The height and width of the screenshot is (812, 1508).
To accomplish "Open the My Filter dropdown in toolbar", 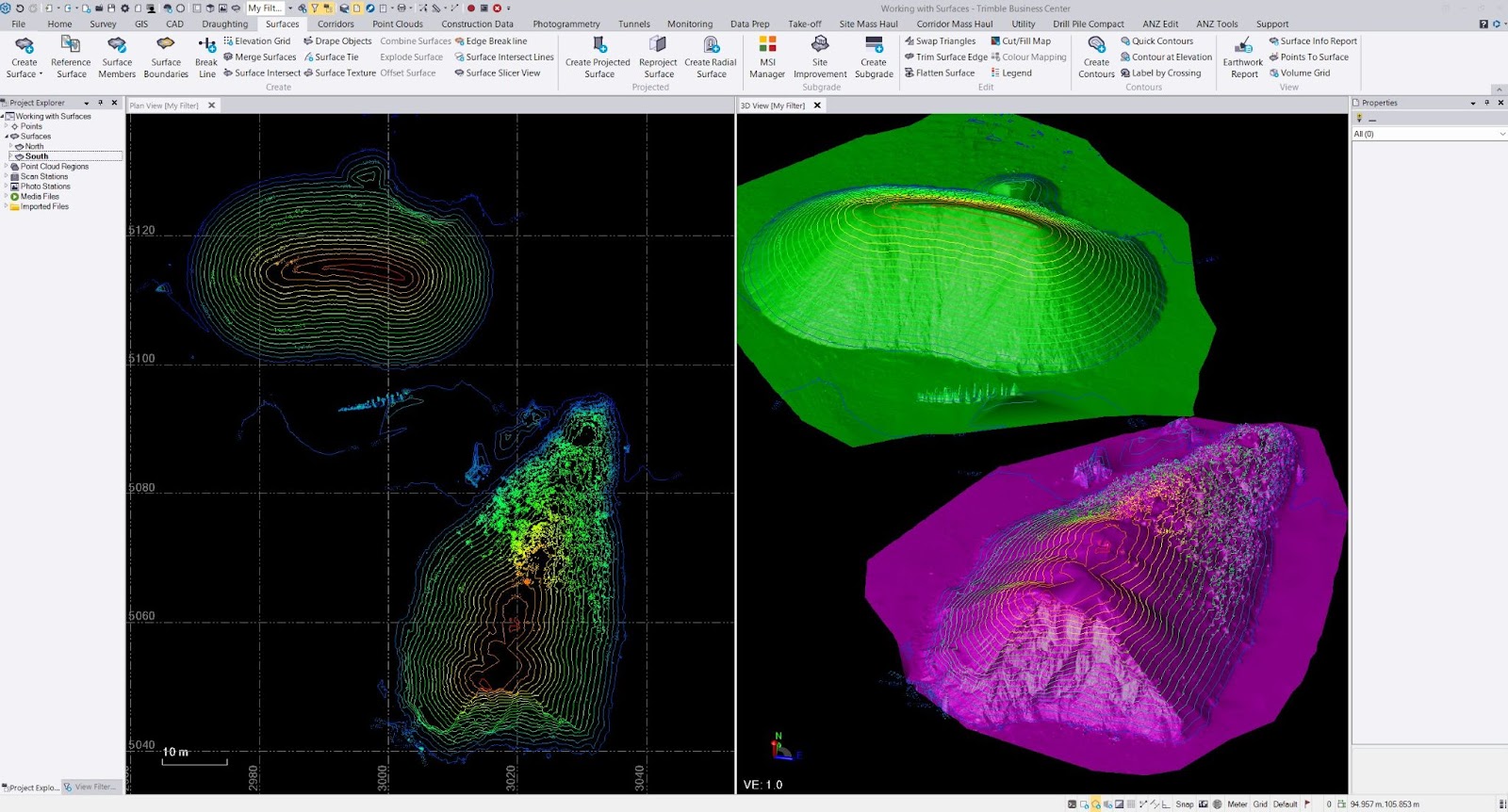I will [x=290, y=8].
